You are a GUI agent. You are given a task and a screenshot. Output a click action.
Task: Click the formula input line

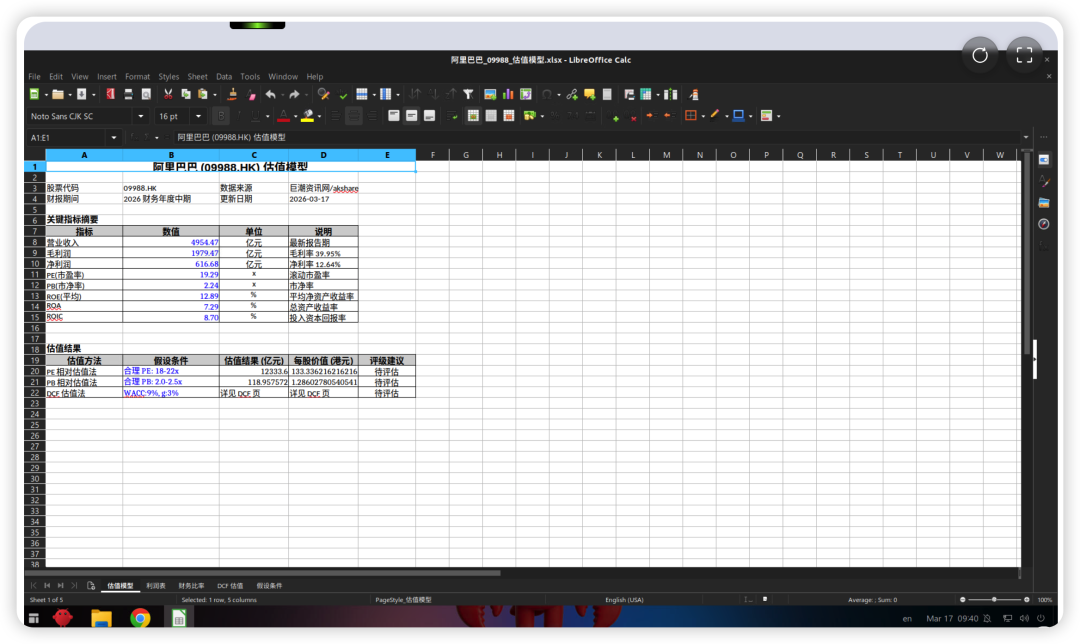pyautogui.click(x=596, y=137)
